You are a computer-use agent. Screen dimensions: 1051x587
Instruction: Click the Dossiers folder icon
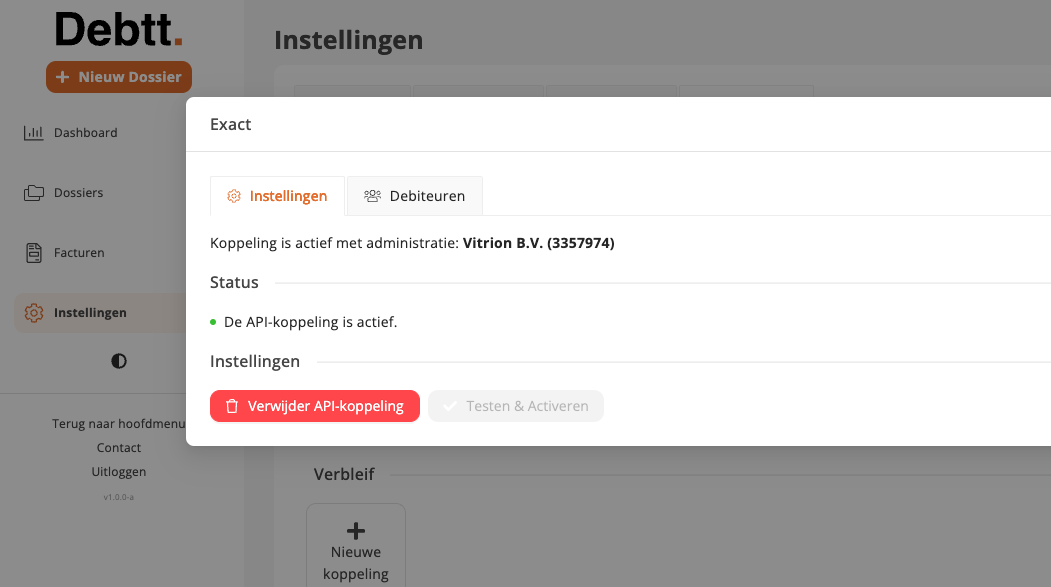pyautogui.click(x=34, y=193)
